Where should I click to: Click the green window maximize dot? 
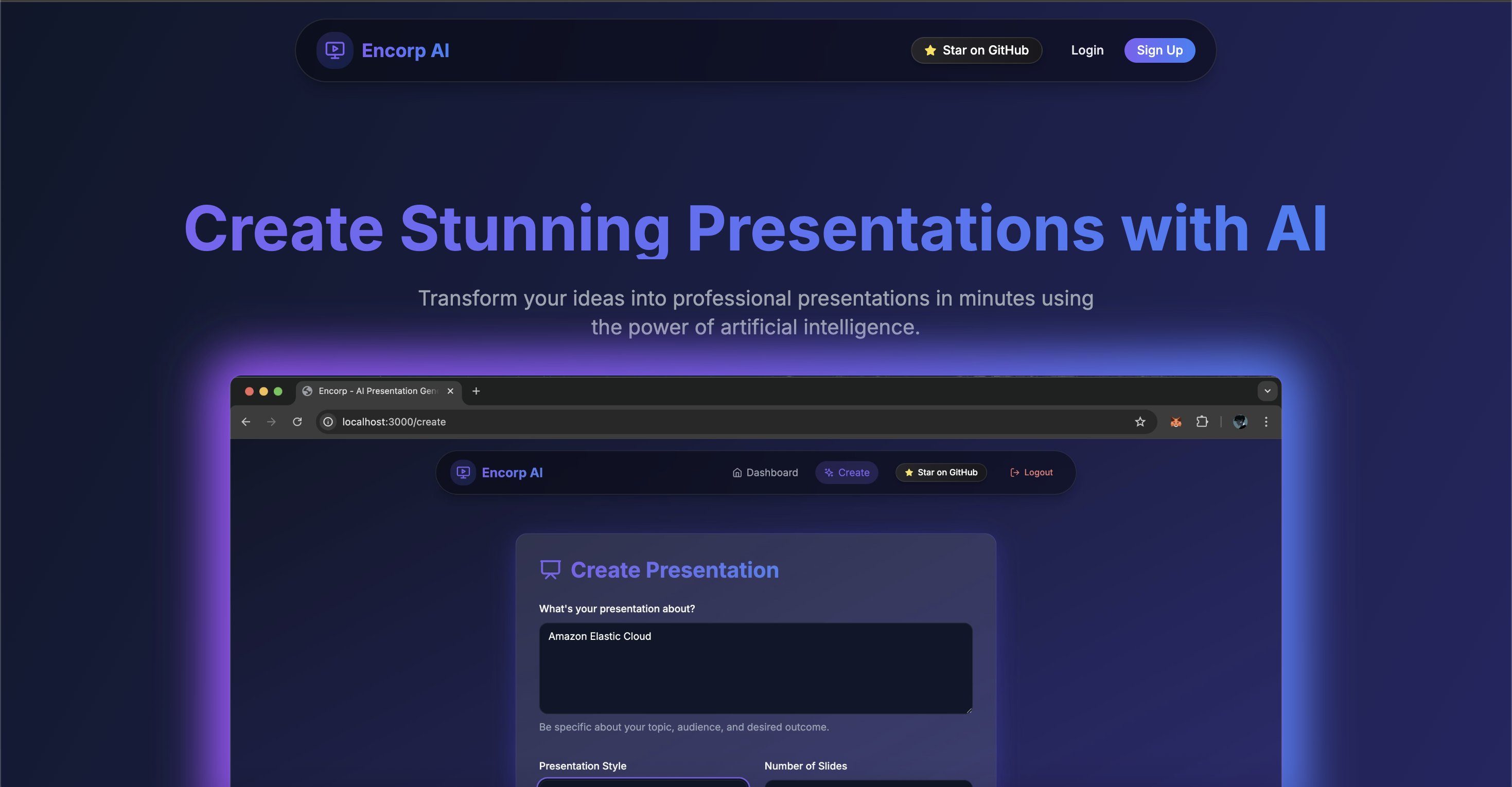point(278,391)
